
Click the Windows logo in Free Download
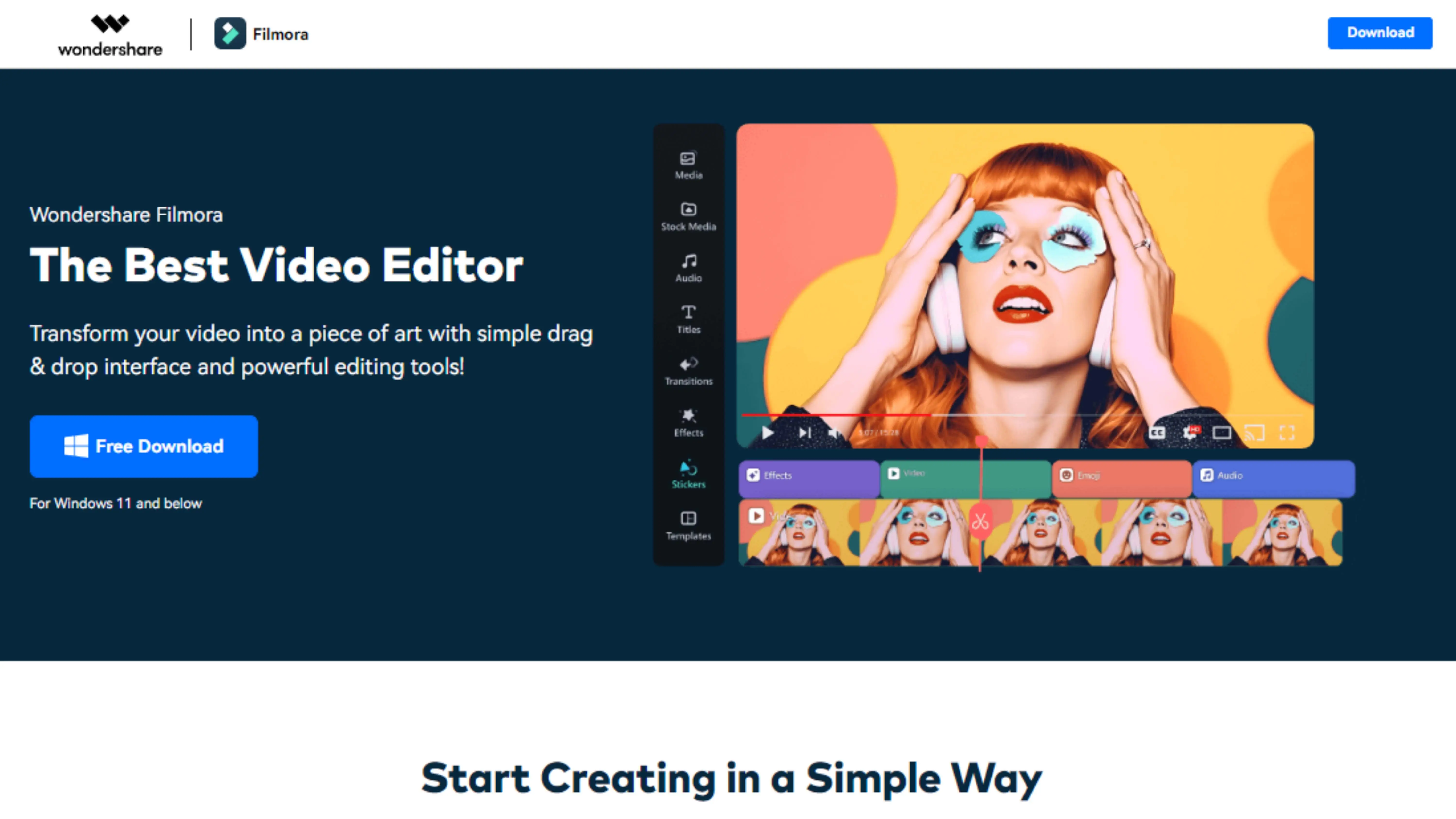pyautogui.click(x=76, y=446)
